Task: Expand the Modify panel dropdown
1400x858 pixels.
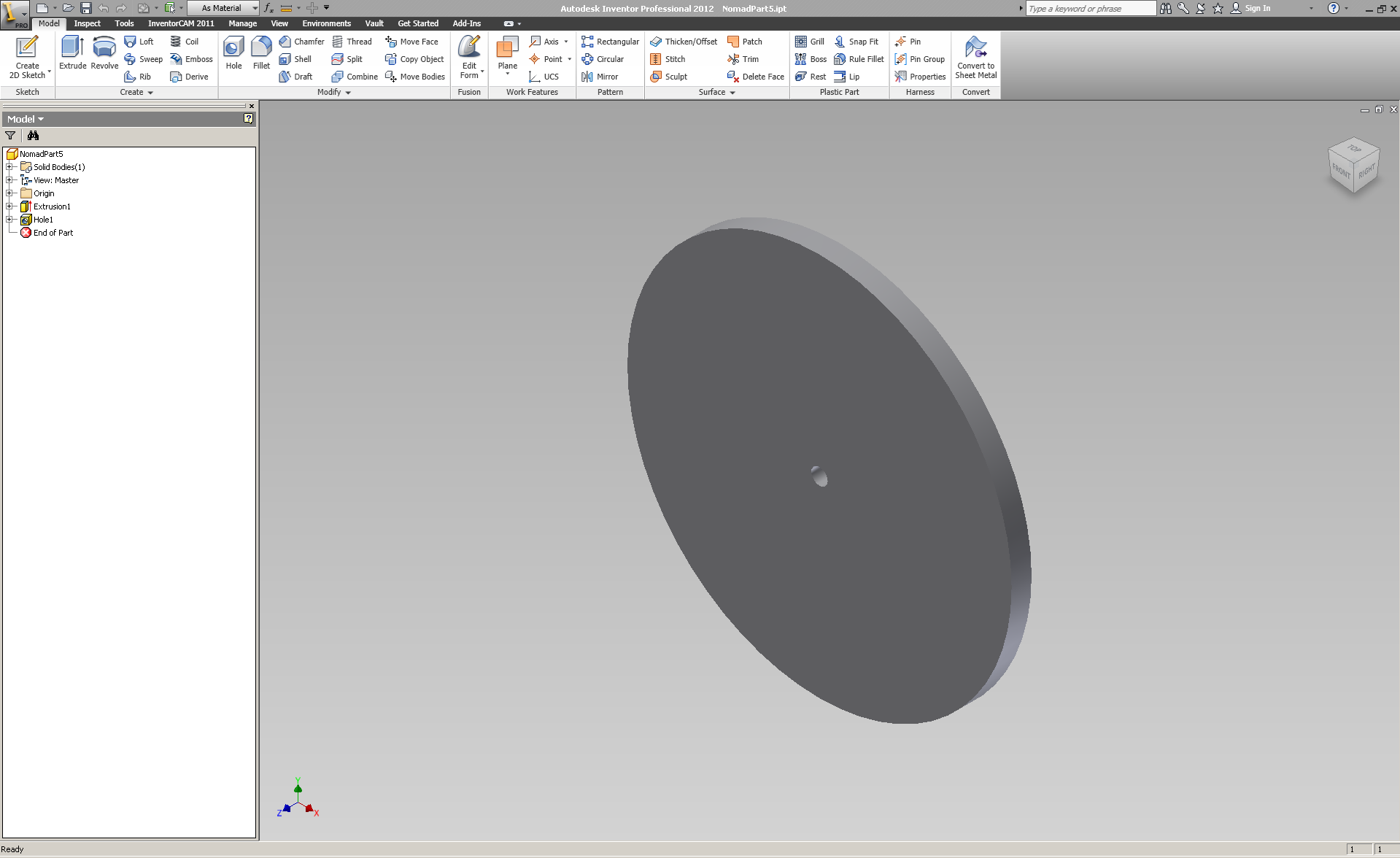Action: 334,93
